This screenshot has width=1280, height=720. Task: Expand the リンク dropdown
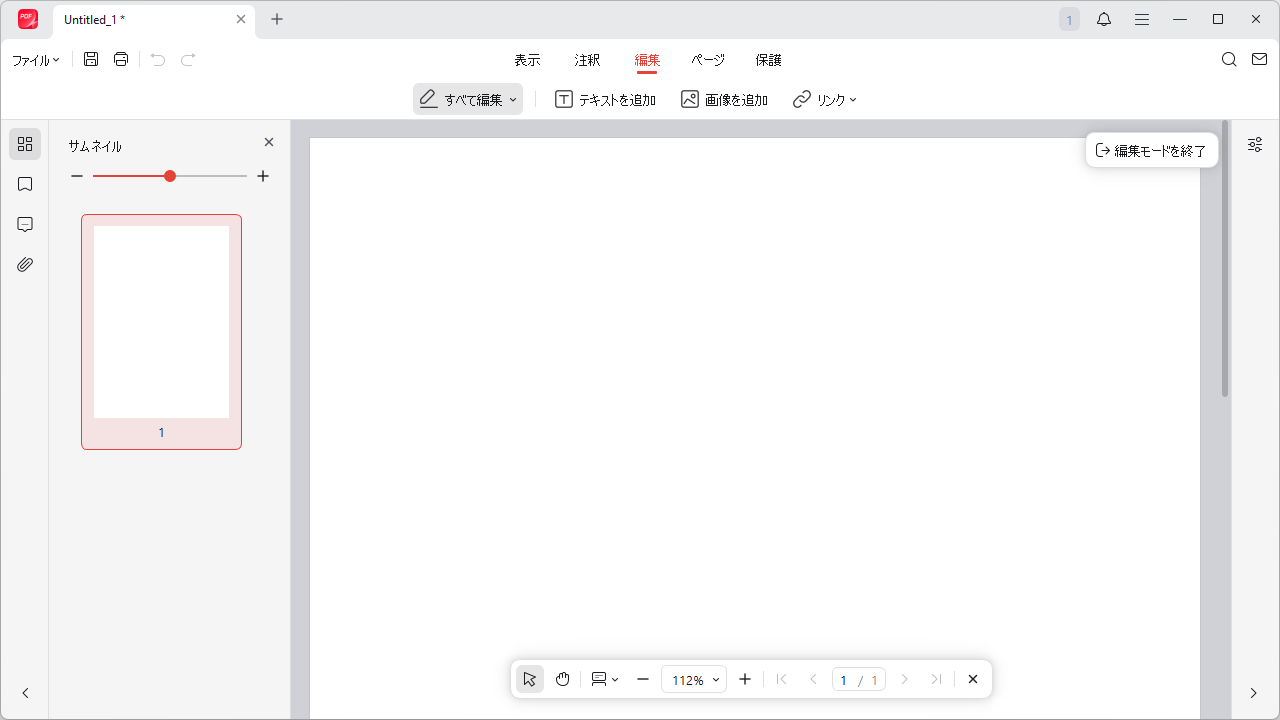pyautogui.click(x=825, y=100)
